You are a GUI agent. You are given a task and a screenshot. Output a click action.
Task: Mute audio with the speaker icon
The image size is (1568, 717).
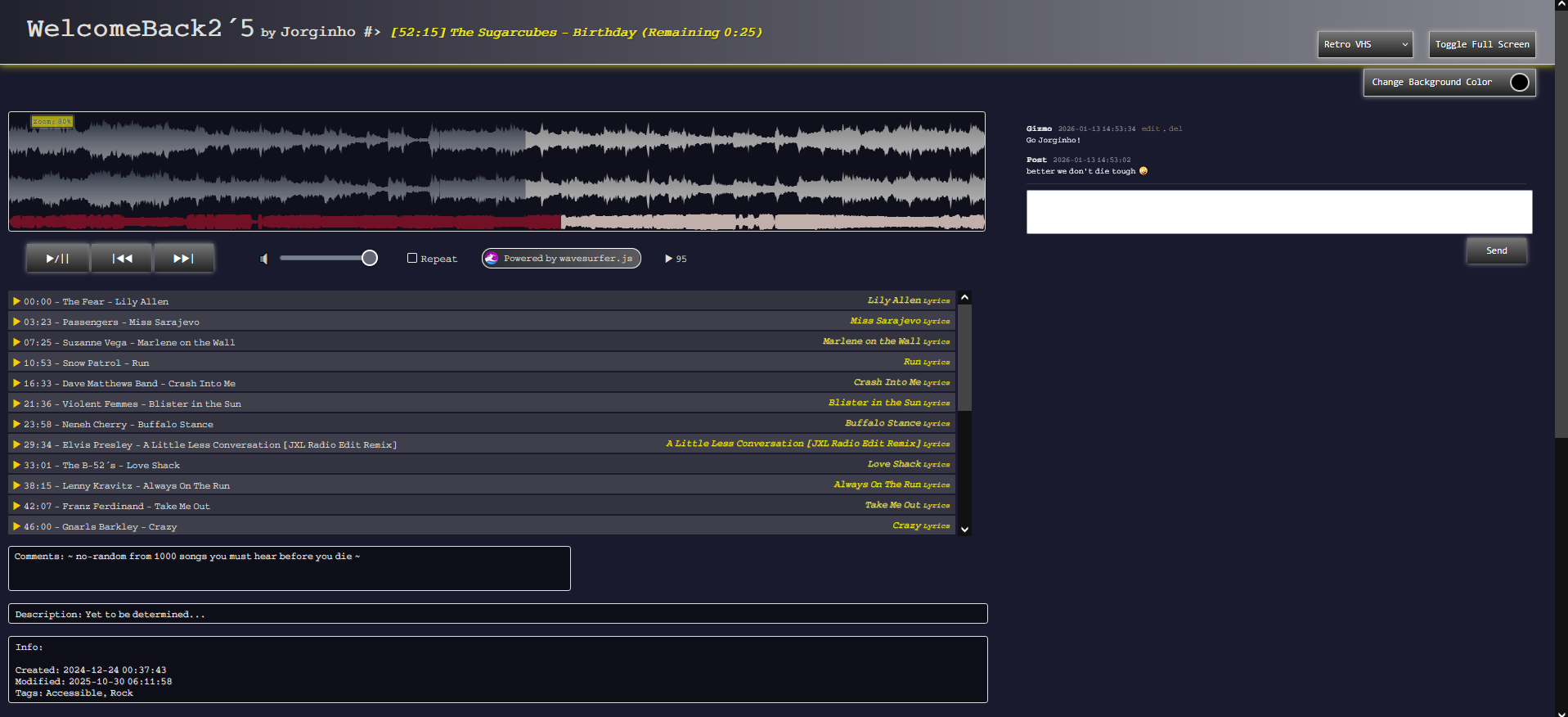tap(264, 259)
